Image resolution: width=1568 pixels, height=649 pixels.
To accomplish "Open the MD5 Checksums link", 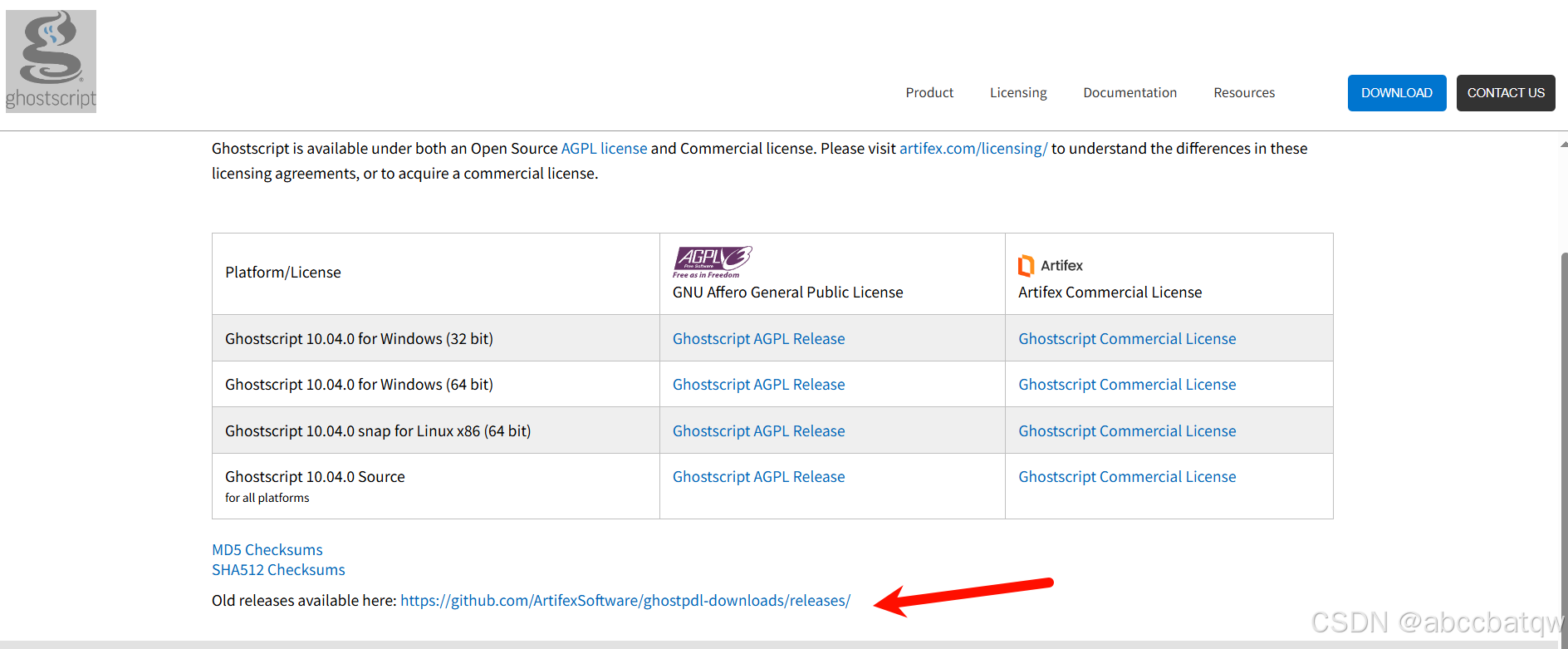I will [x=267, y=550].
